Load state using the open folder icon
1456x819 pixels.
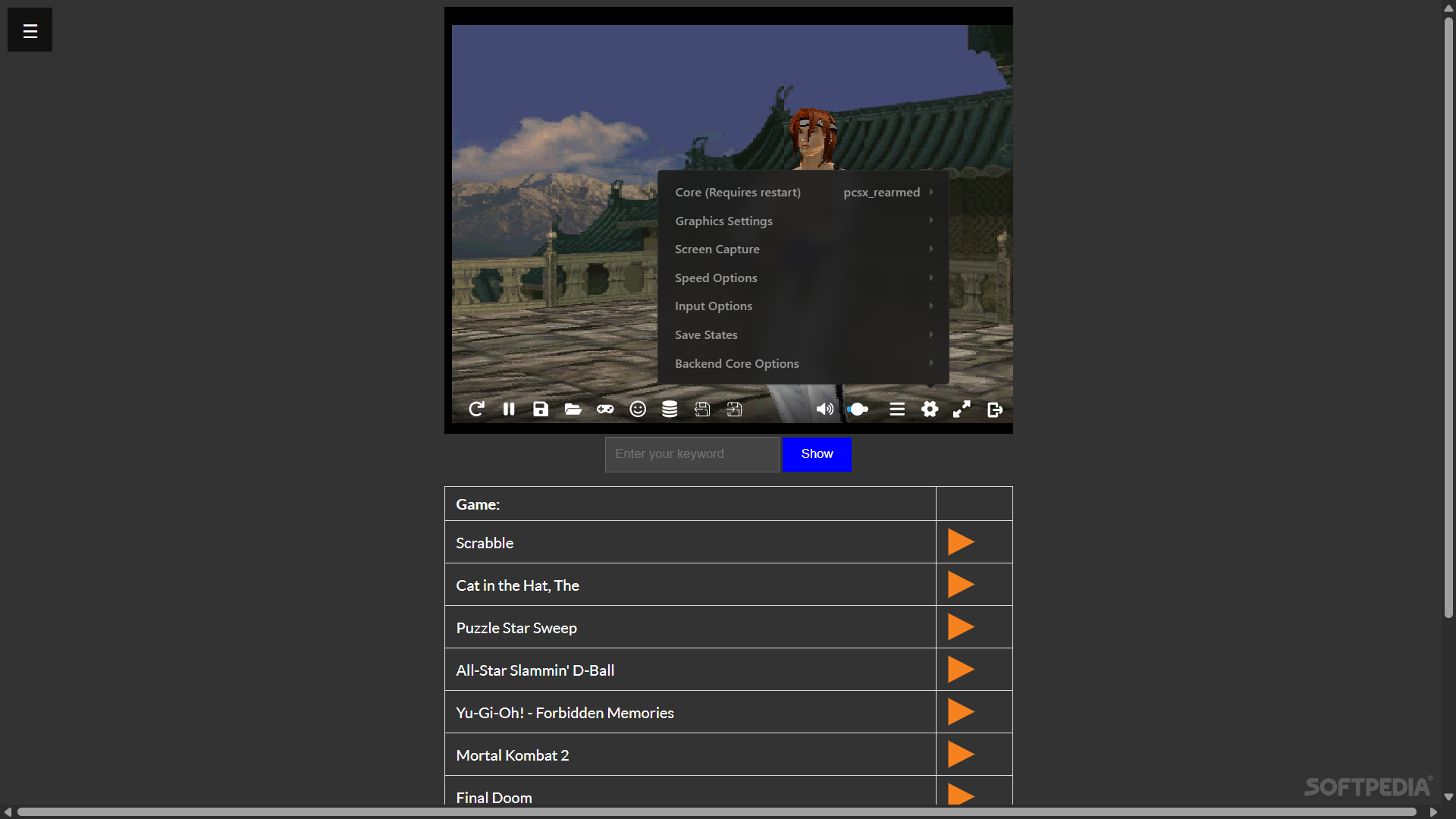coord(573,409)
